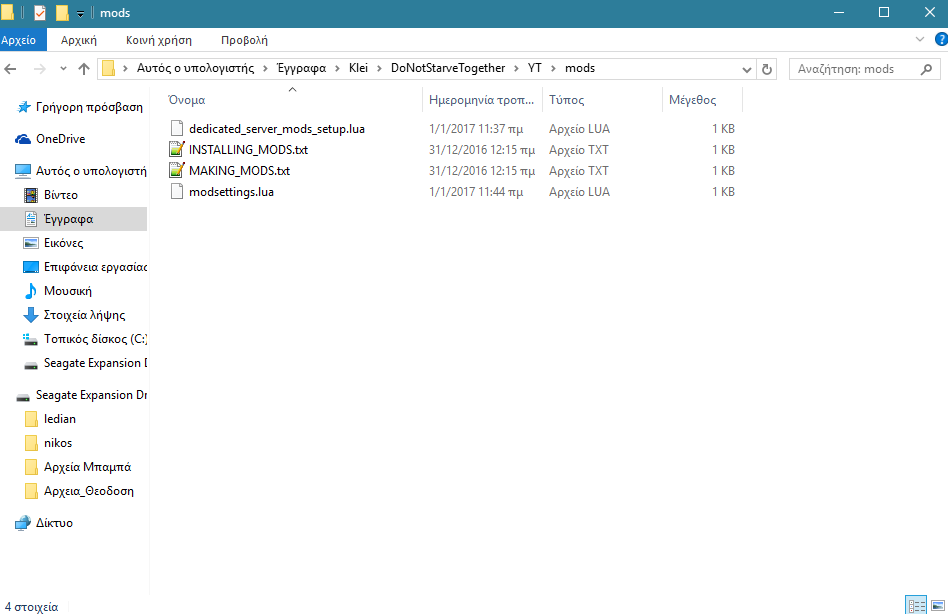
Task: Open the recent locations dropdown arrow
Action: coord(63,69)
